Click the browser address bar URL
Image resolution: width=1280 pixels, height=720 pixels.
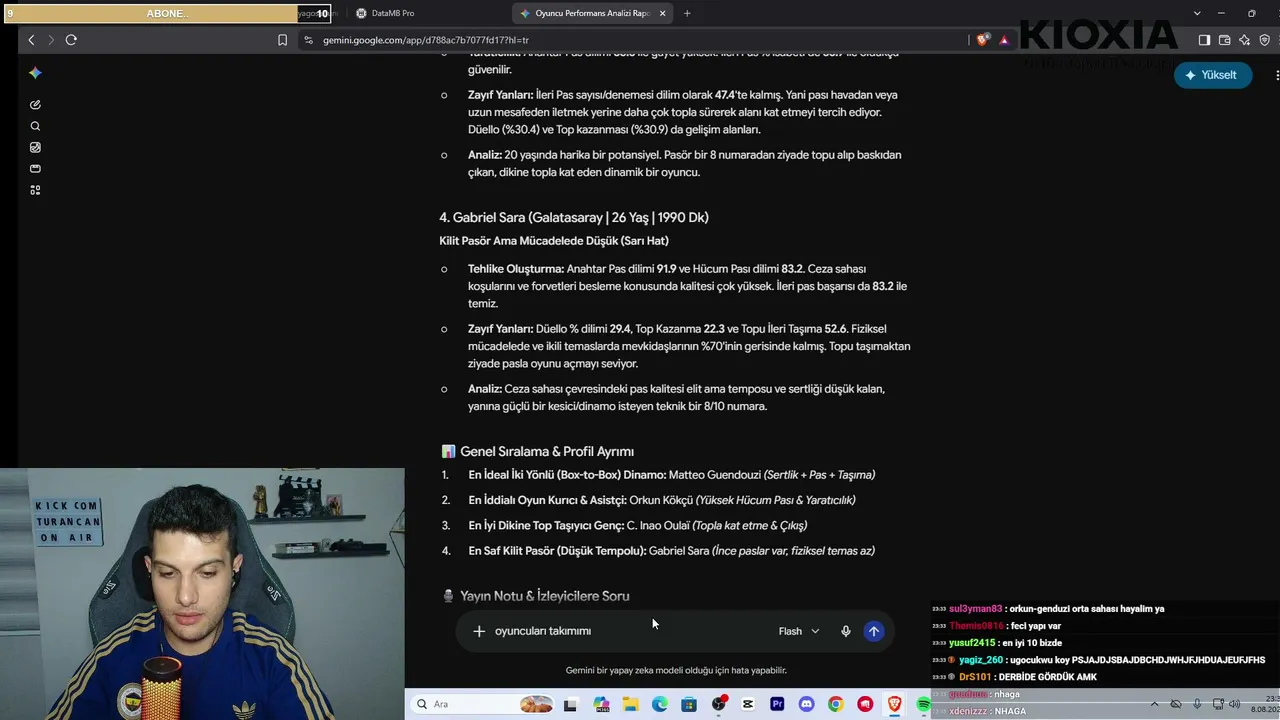click(x=426, y=40)
